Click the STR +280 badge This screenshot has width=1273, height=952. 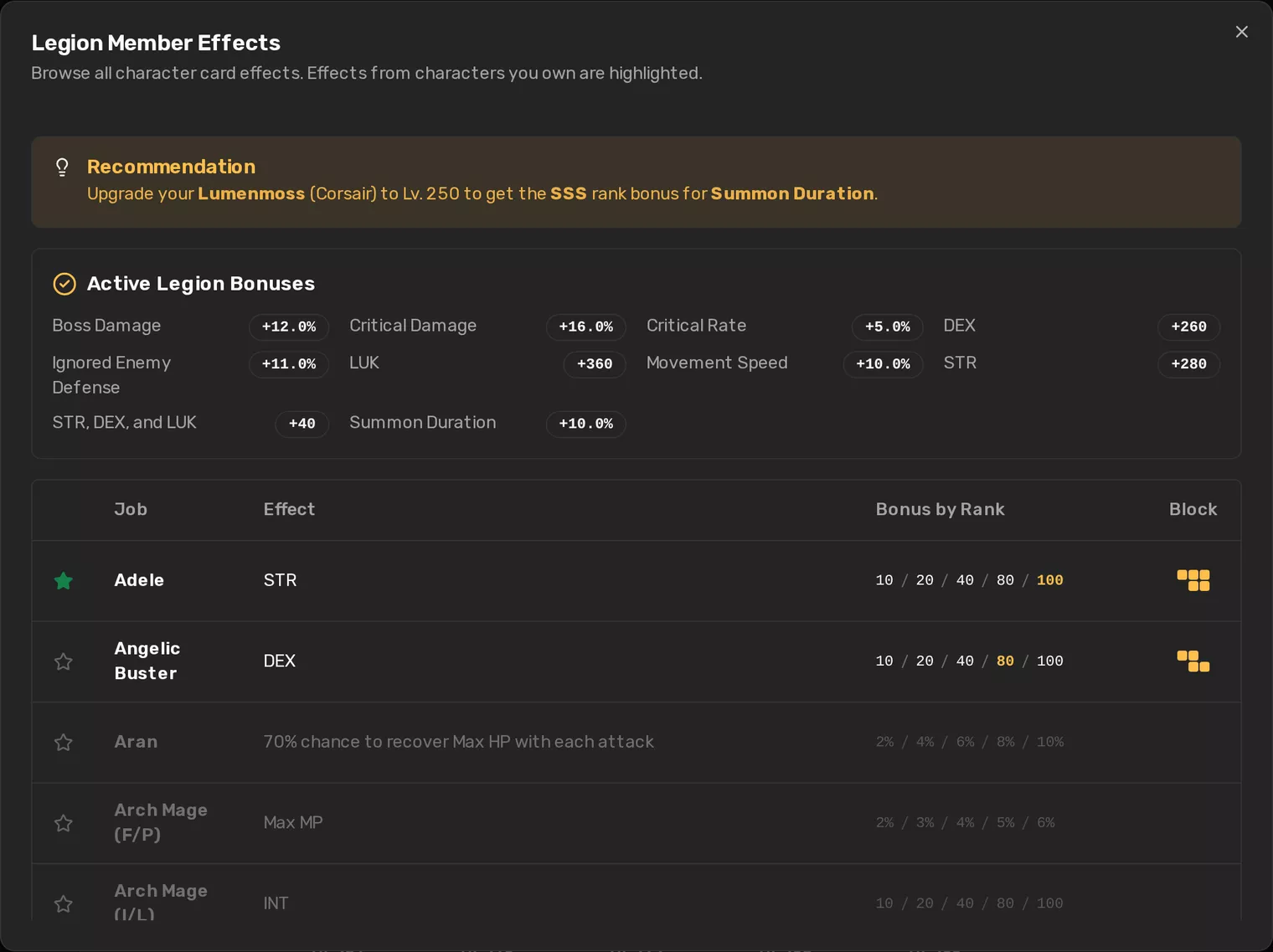tap(1189, 364)
